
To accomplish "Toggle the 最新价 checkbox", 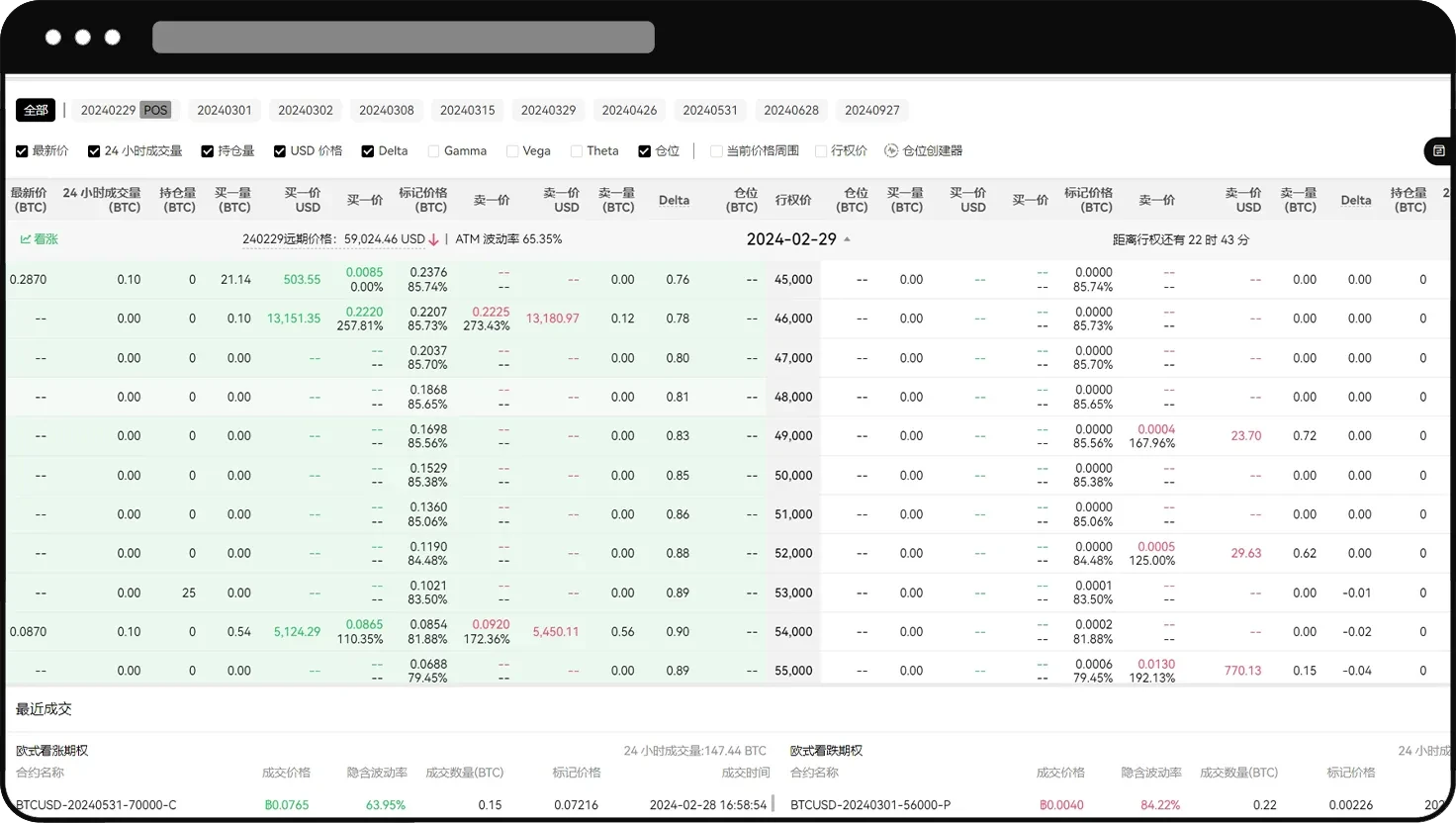I will 22,151.
